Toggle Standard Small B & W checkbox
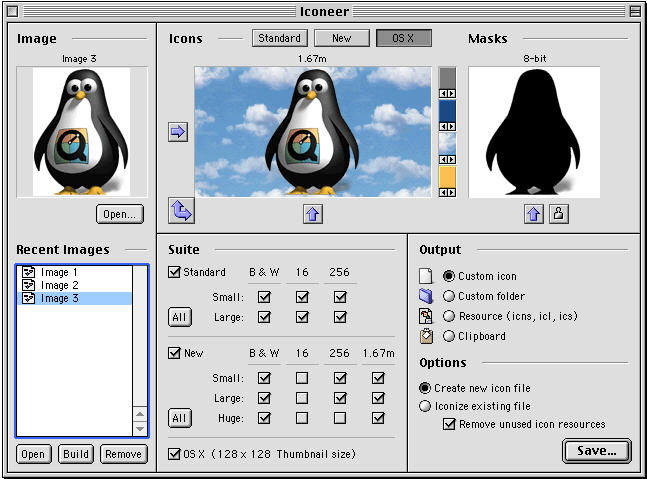 [x=264, y=297]
